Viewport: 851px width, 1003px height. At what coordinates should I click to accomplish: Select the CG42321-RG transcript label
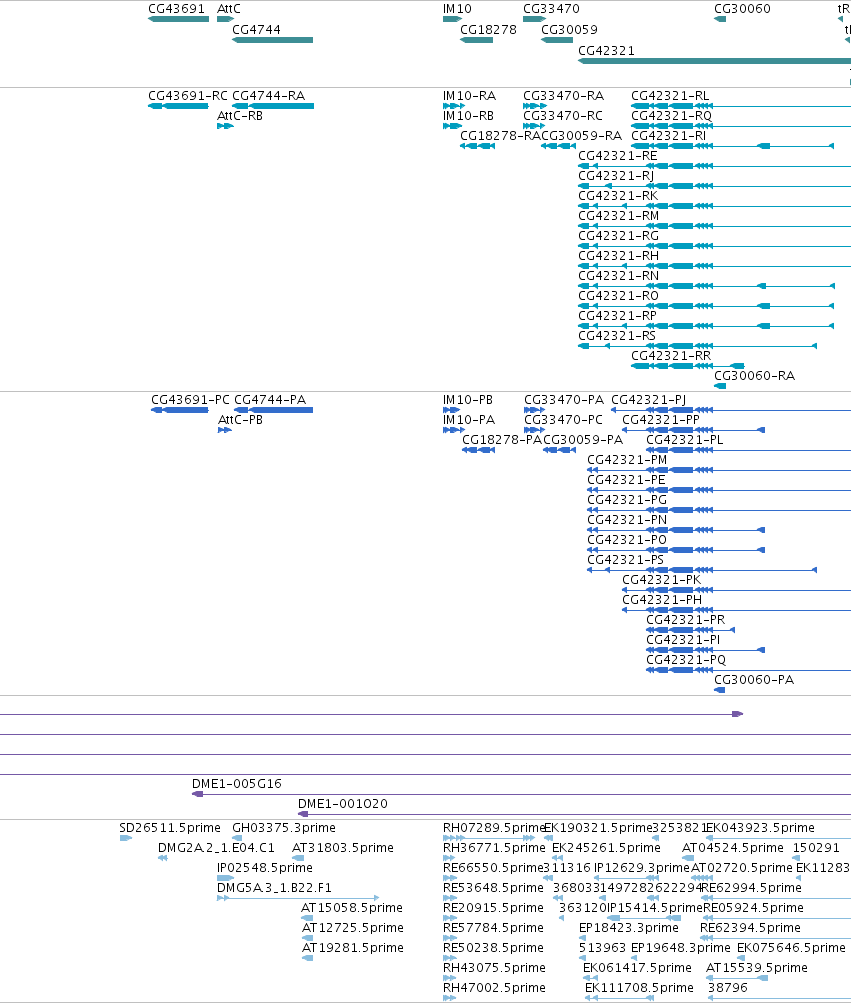pyautogui.click(x=619, y=236)
